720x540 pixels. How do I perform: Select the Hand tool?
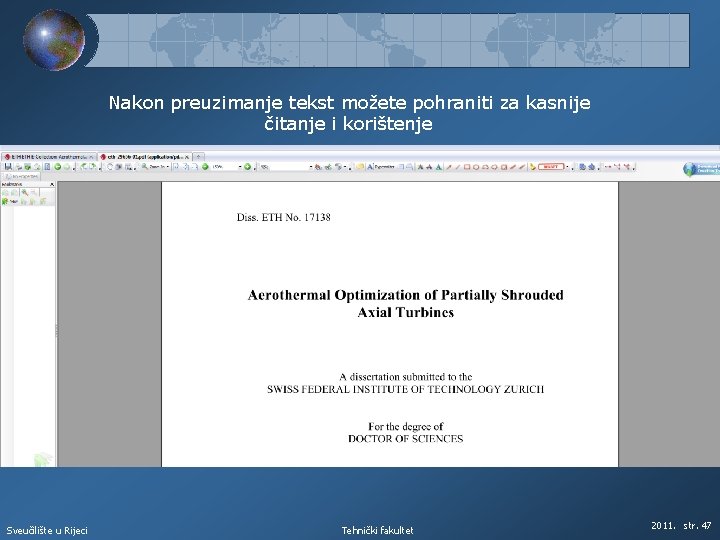coord(110,167)
